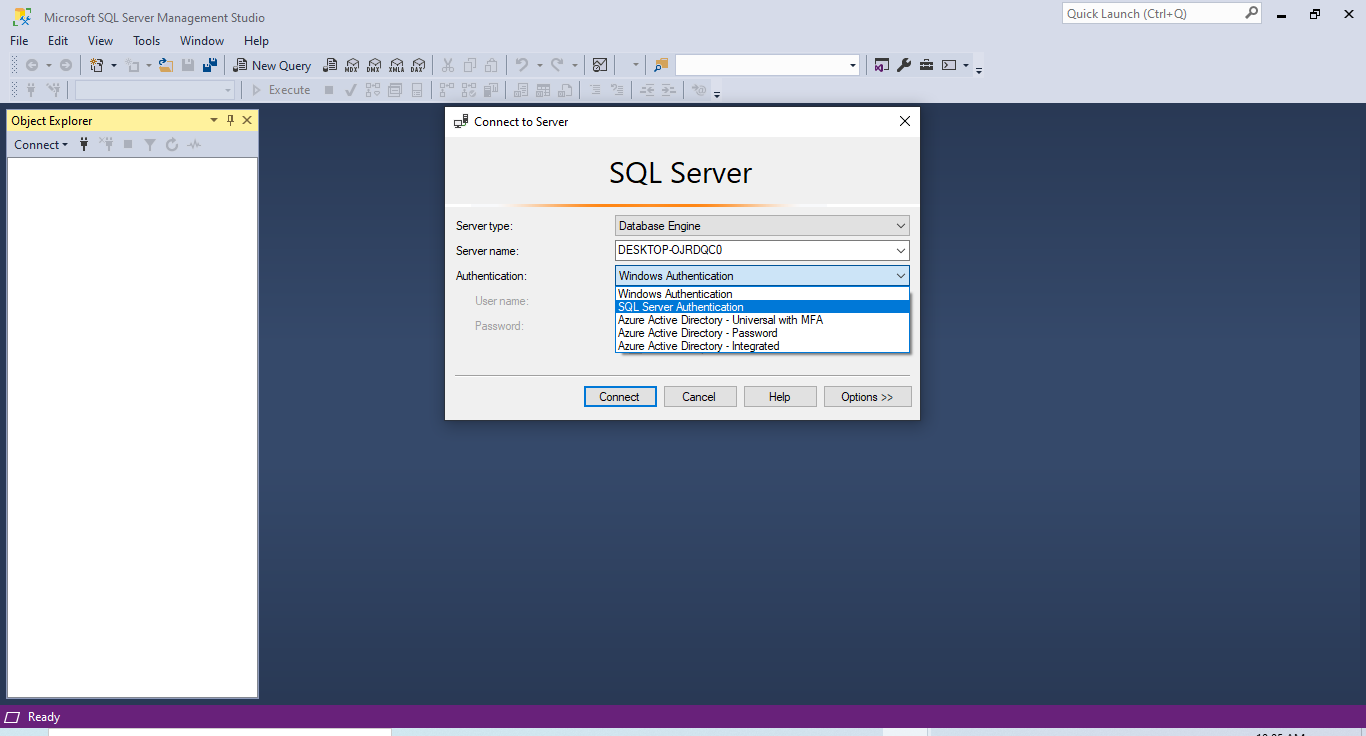Click the Connect Object Explorer plug icon
Screen dimensions: 1366x736
click(84, 145)
